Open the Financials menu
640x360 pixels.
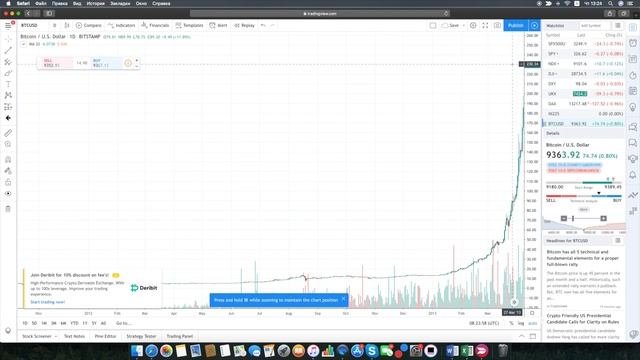tap(155, 25)
